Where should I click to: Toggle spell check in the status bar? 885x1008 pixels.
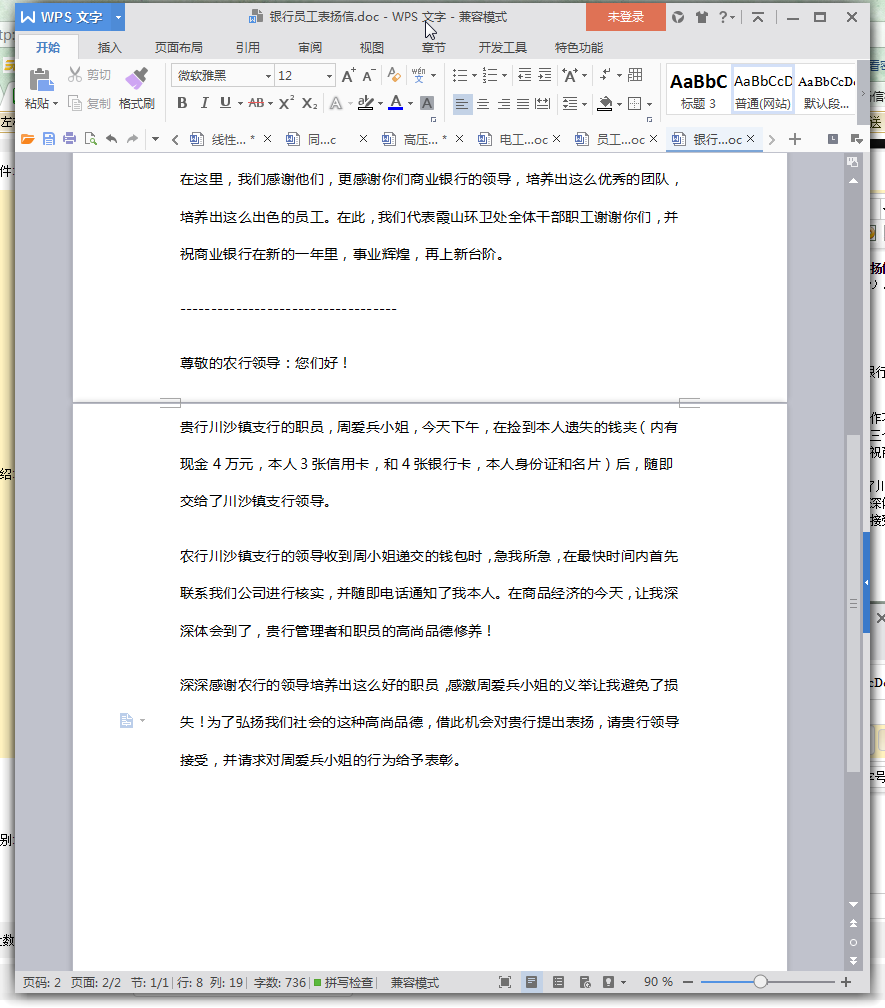point(344,982)
